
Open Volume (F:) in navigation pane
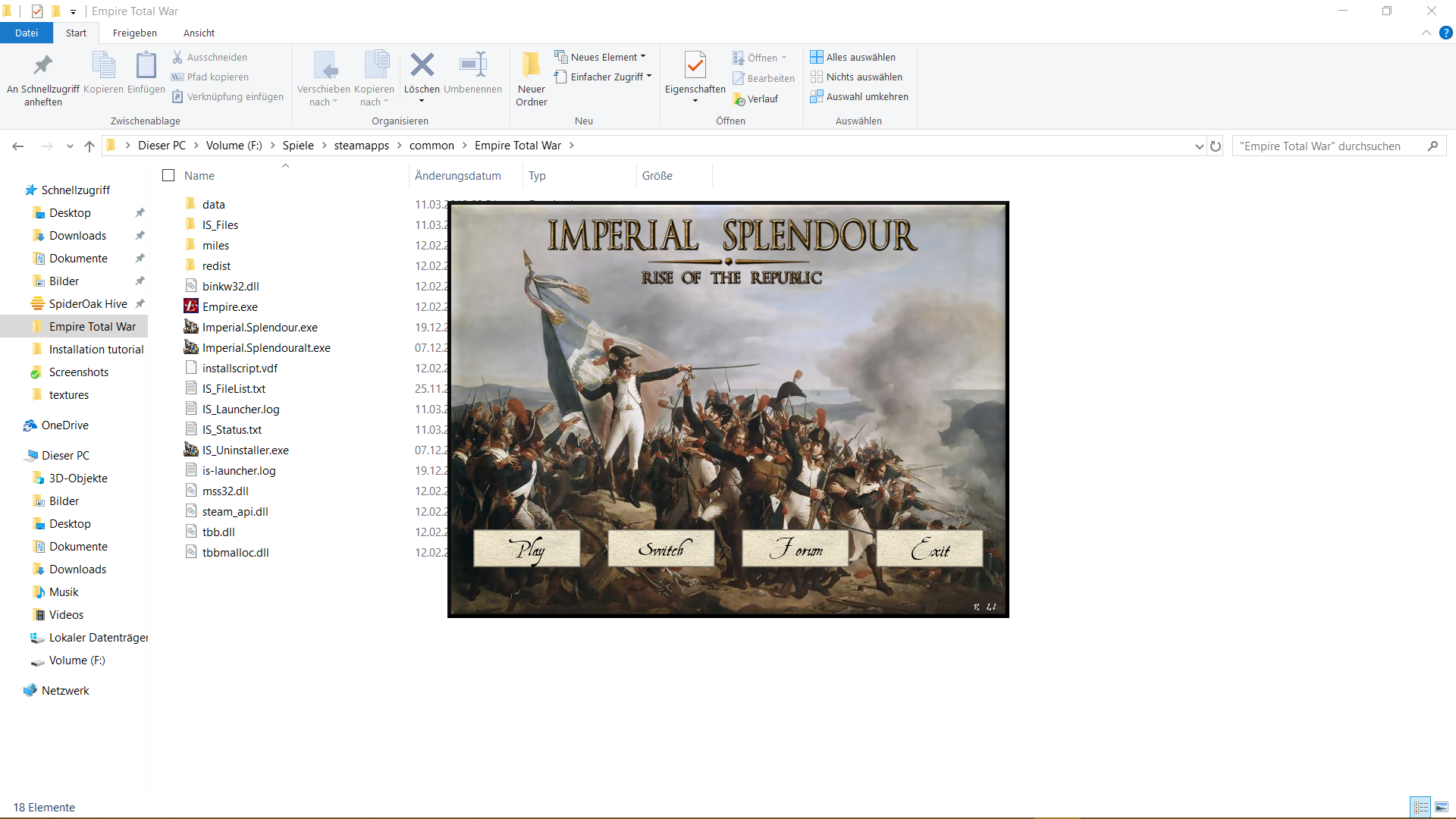[77, 660]
